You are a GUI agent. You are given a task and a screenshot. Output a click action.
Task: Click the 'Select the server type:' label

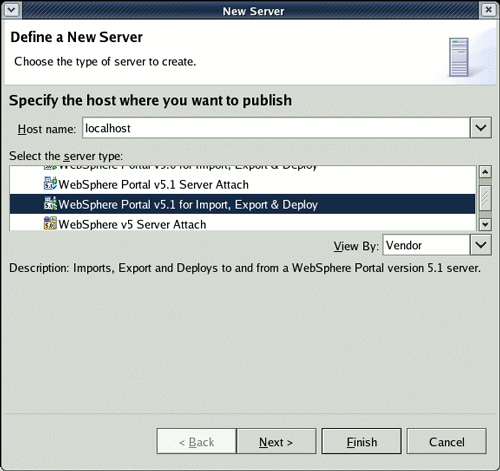pyautogui.click(x=66, y=156)
